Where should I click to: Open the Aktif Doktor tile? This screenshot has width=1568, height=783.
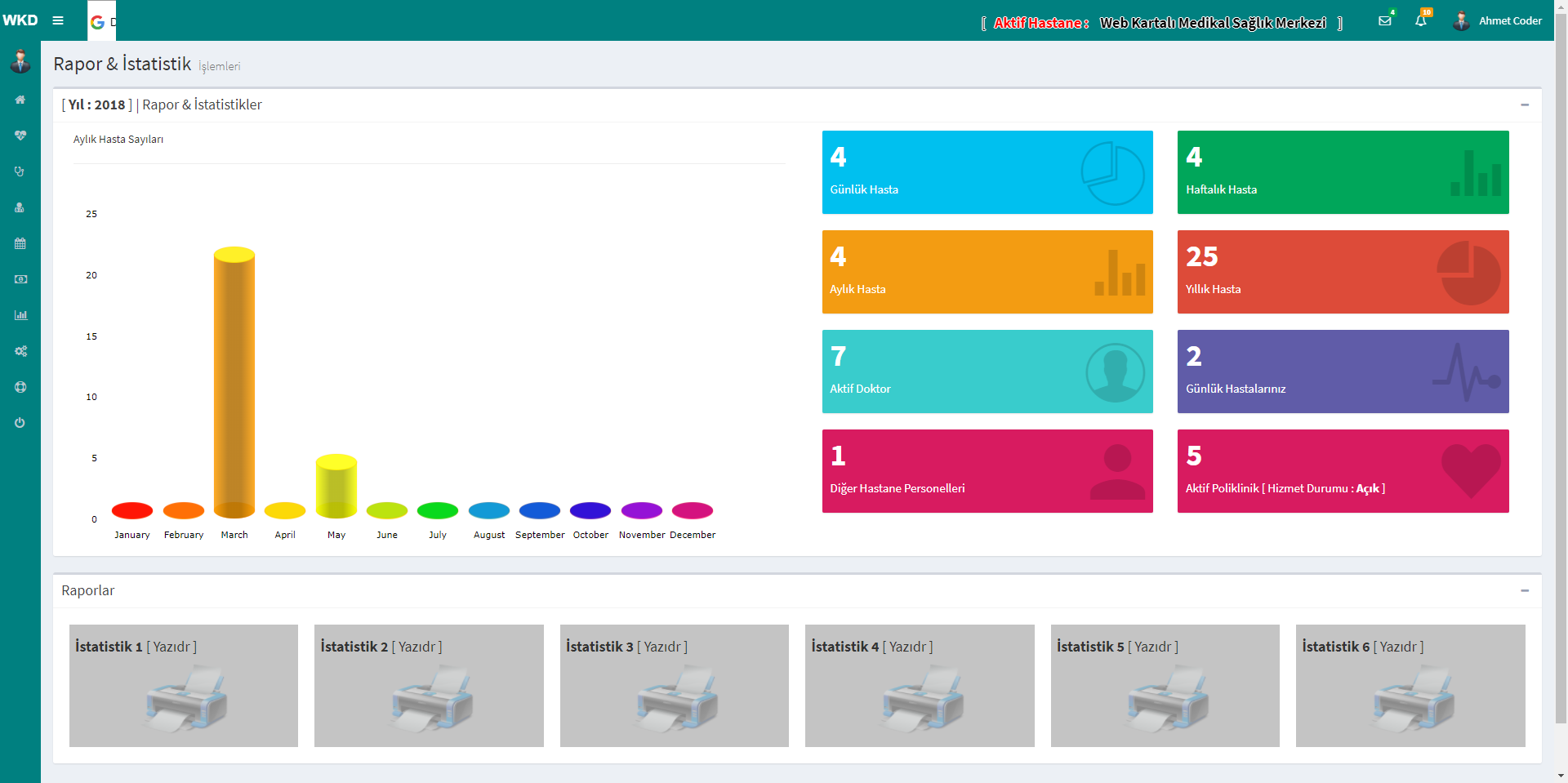click(x=987, y=371)
